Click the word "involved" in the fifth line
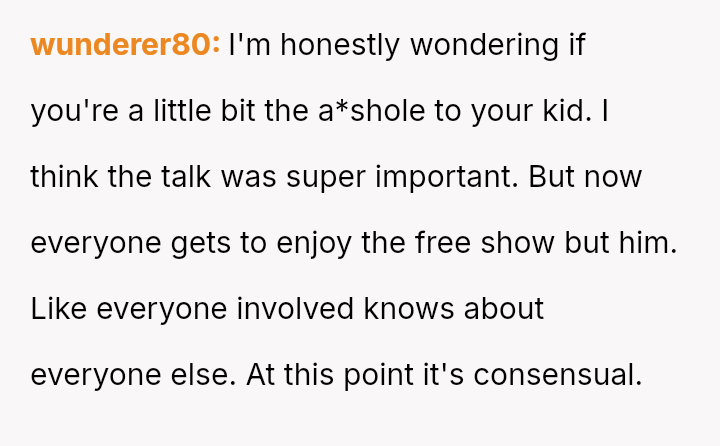Image resolution: width=720 pixels, height=446 pixels. 297,309
